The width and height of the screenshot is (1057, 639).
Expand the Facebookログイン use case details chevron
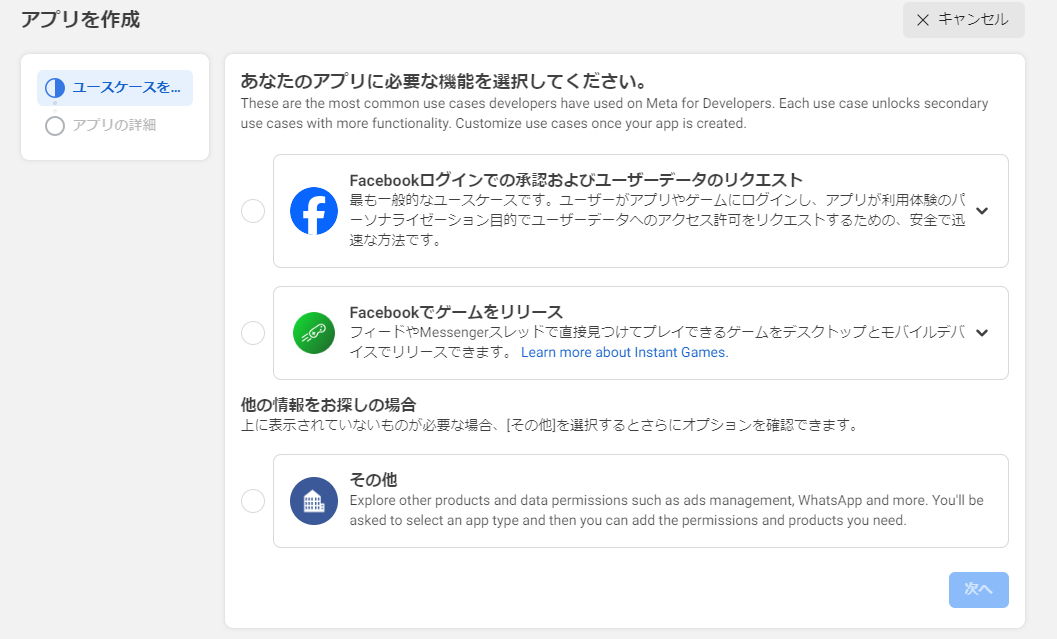(982, 211)
